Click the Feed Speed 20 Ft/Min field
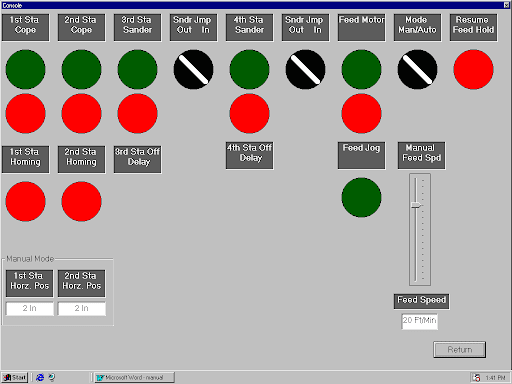The width and height of the screenshot is (512, 384). tap(420, 321)
